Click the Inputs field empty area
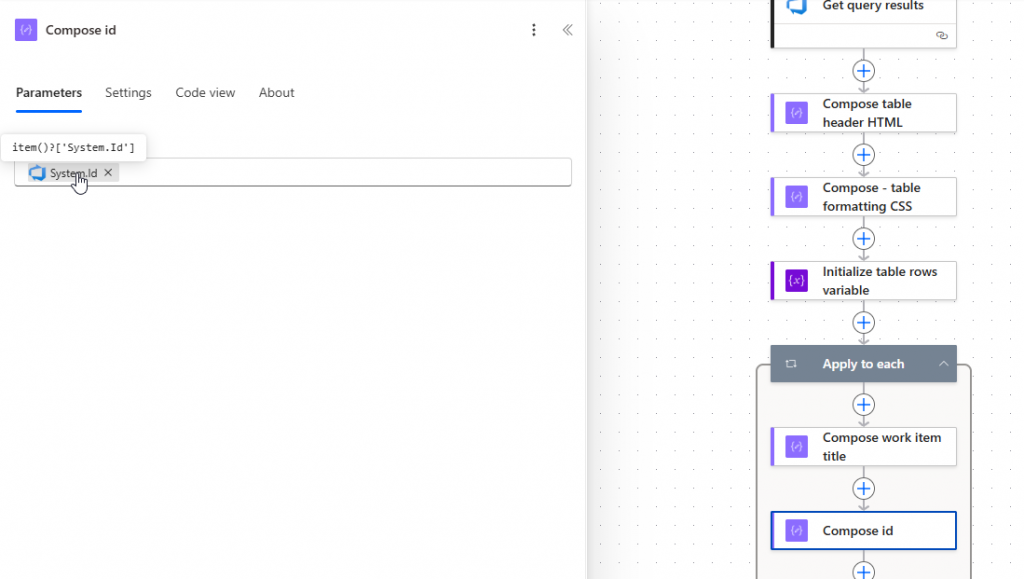Screen dimensions: 1024x579 click(340, 172)
